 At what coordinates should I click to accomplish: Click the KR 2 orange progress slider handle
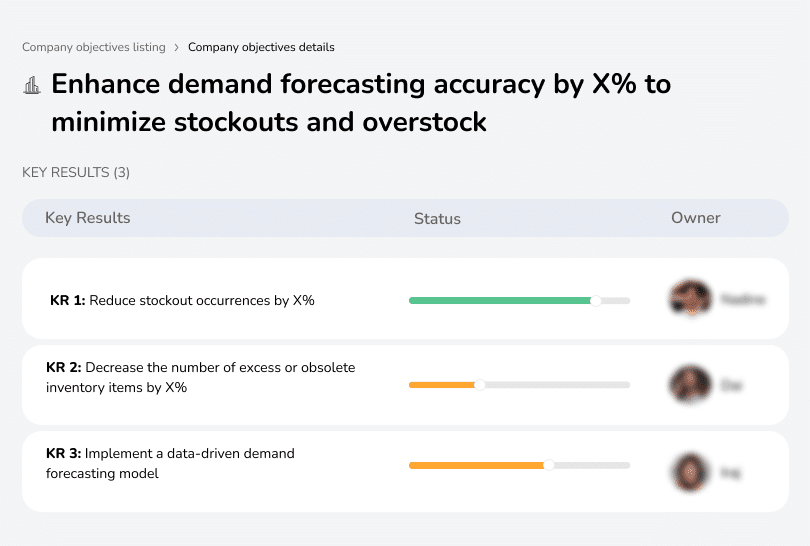(479, 385)
